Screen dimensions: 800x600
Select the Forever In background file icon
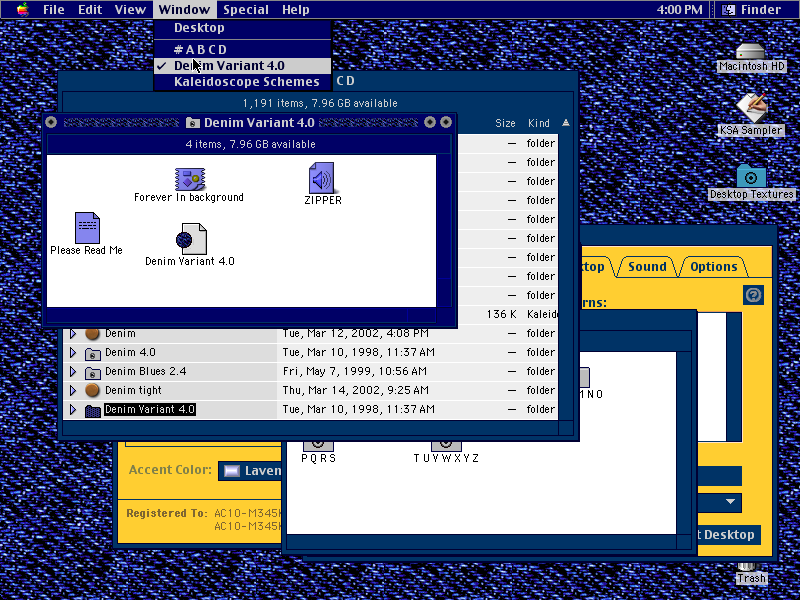tap(190, 179)
